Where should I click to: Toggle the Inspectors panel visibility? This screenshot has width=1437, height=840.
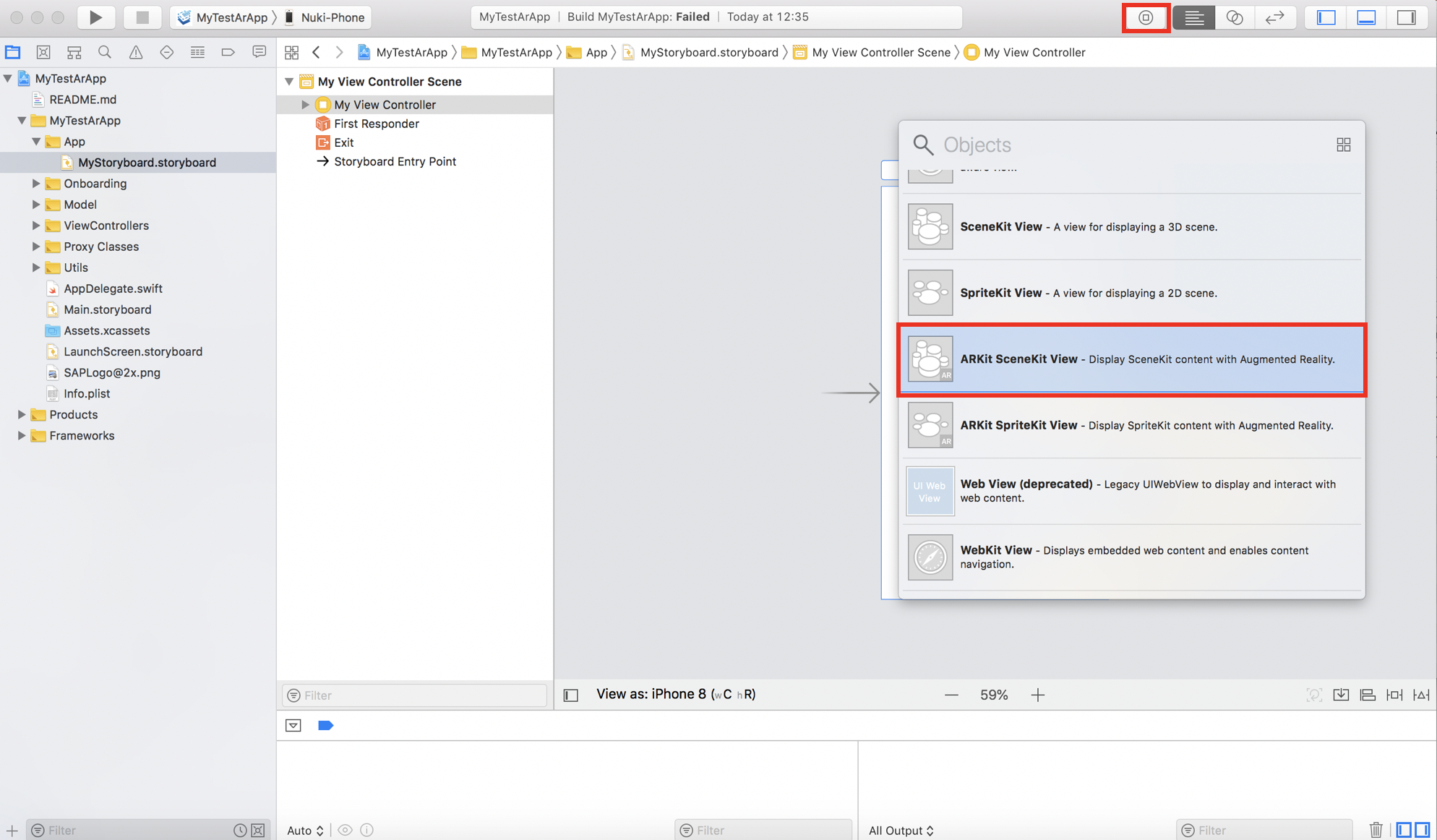(x=1406, y=17)
